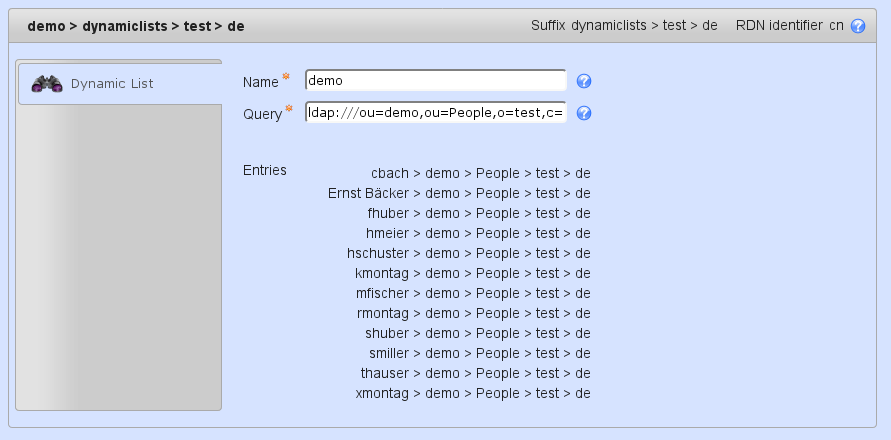Screen dimensions: 891x440
Task: Select the Dynamic List tab label
Action: [x=112, y=84]
